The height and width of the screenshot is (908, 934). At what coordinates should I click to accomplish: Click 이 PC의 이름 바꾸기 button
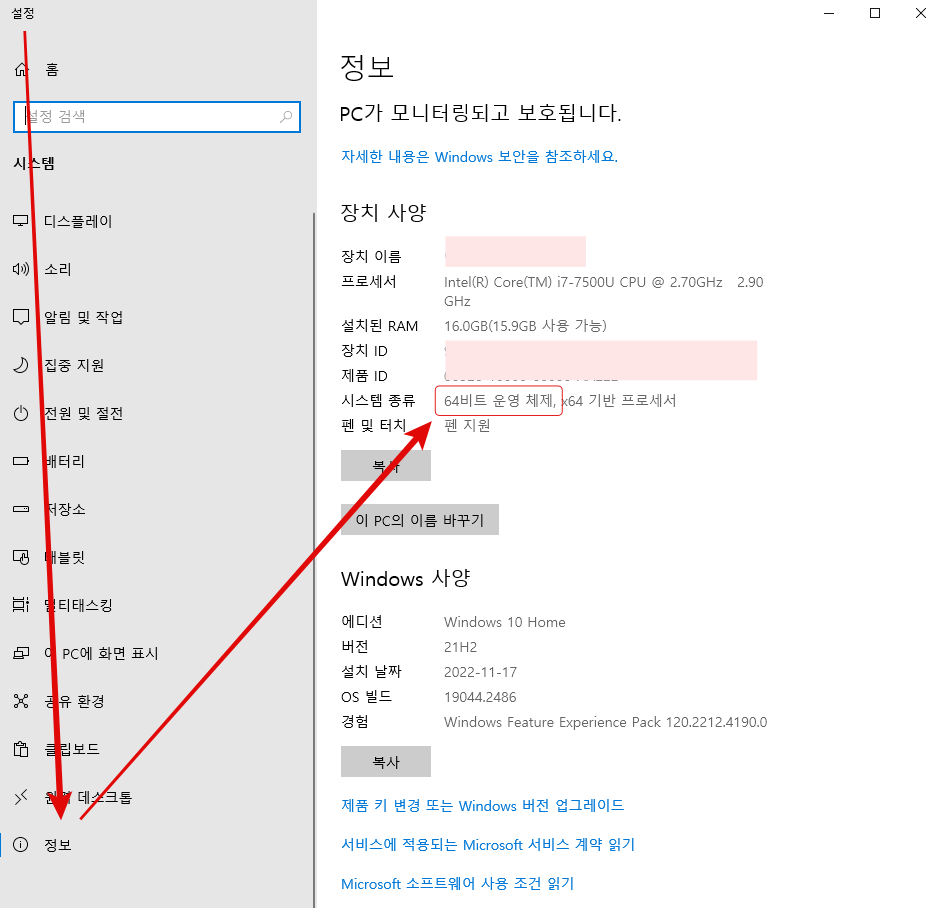419,519
